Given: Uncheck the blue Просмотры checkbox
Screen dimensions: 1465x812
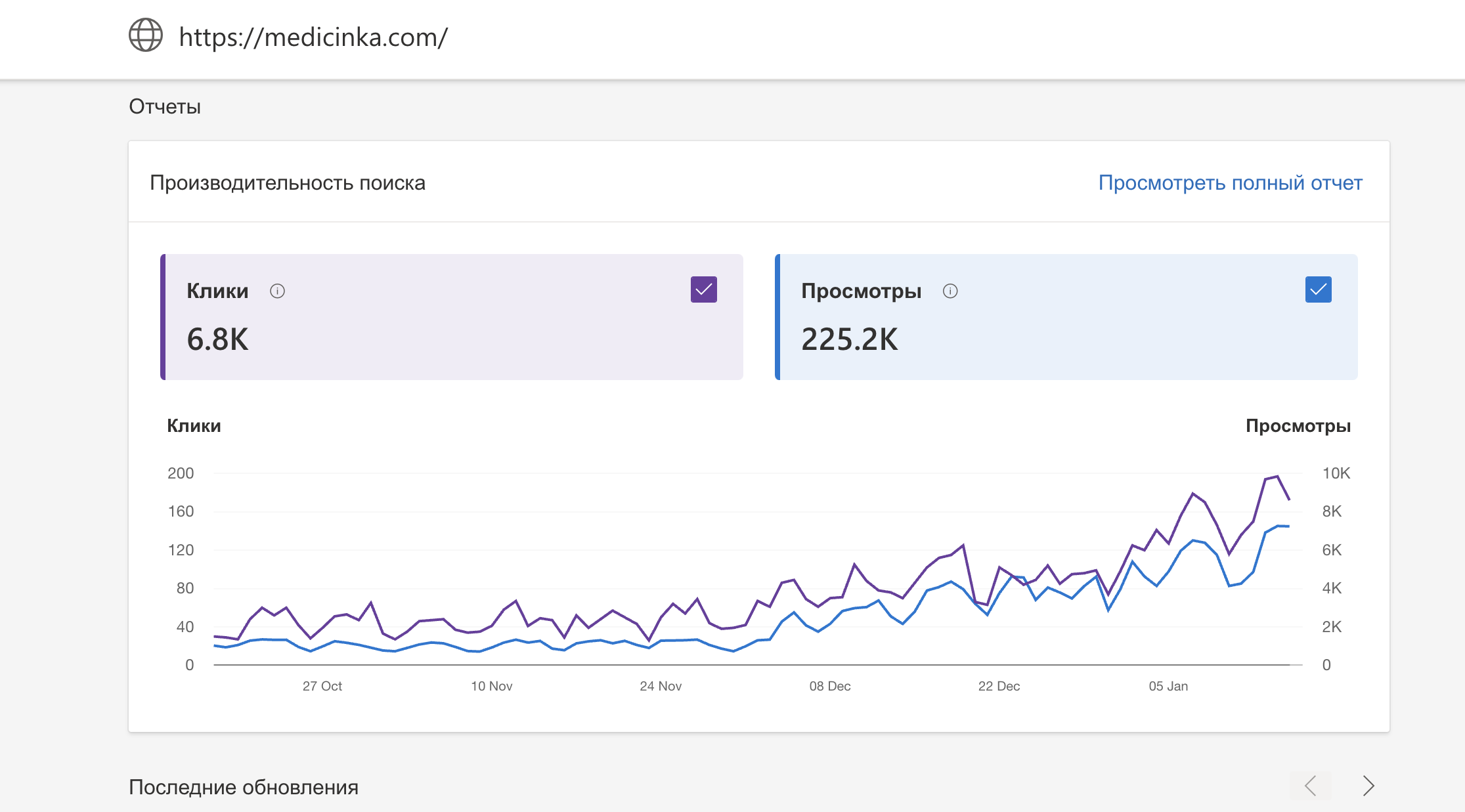Looking at the screenshot, I should (1318, 289).
